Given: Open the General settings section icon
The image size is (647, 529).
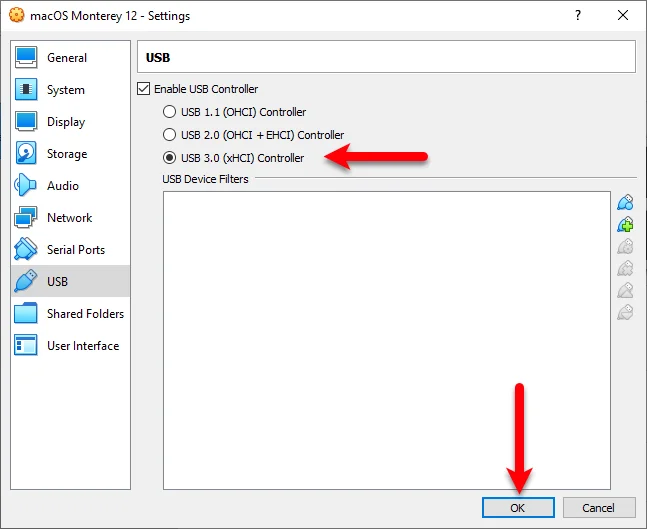Looking at the screenshot, I should point(26,57).
